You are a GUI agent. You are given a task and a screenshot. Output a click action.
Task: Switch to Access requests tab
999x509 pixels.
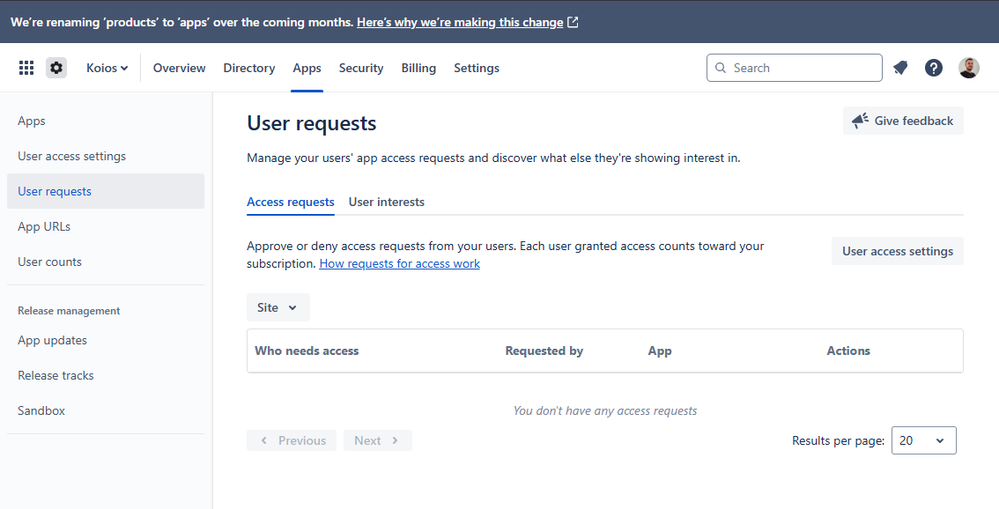click(291, 202)
